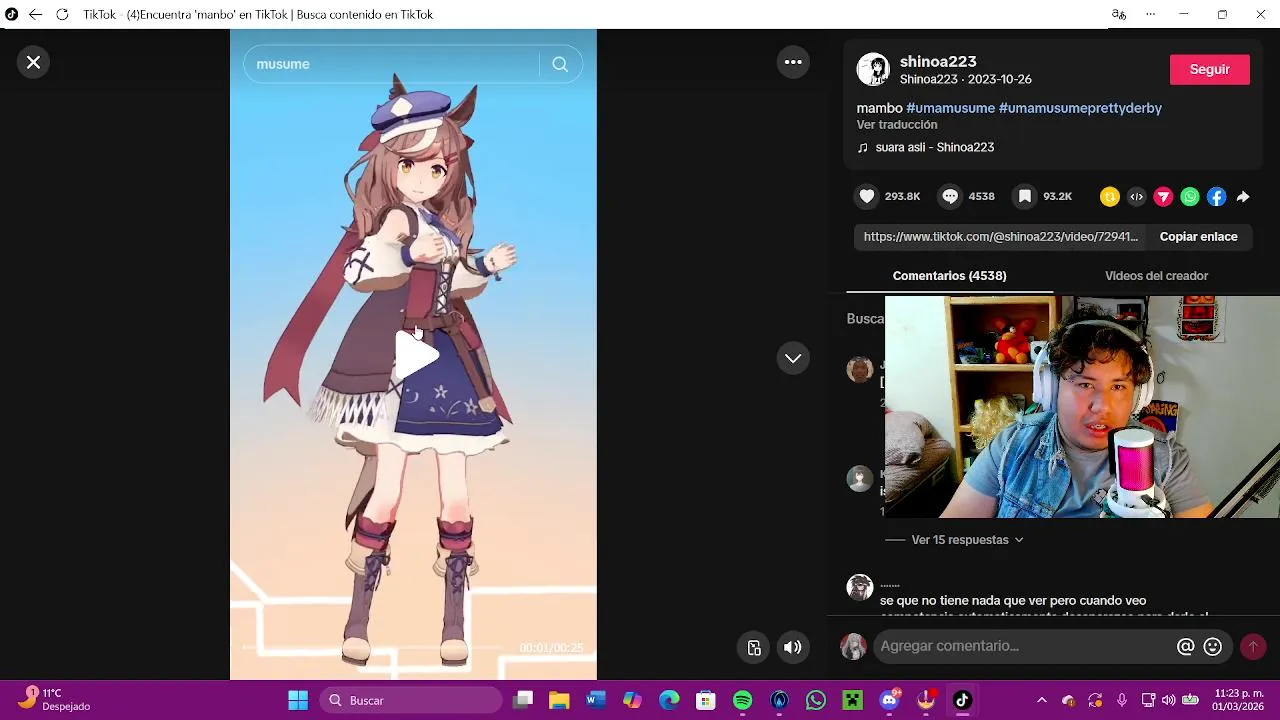The image size is (1280, 720).
Task: Click the microphone tray icon
Action: [1122, 700]
